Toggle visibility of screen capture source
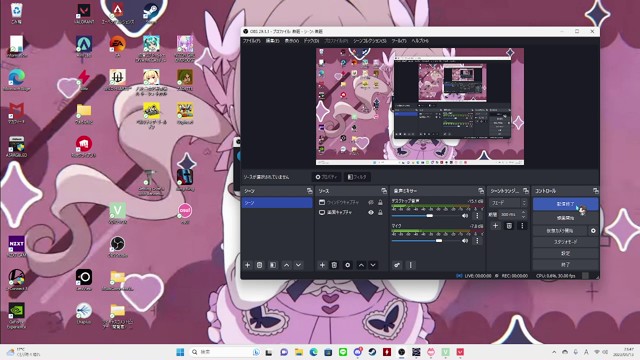Screen dimensions: 640x360 tap(371, 213)
